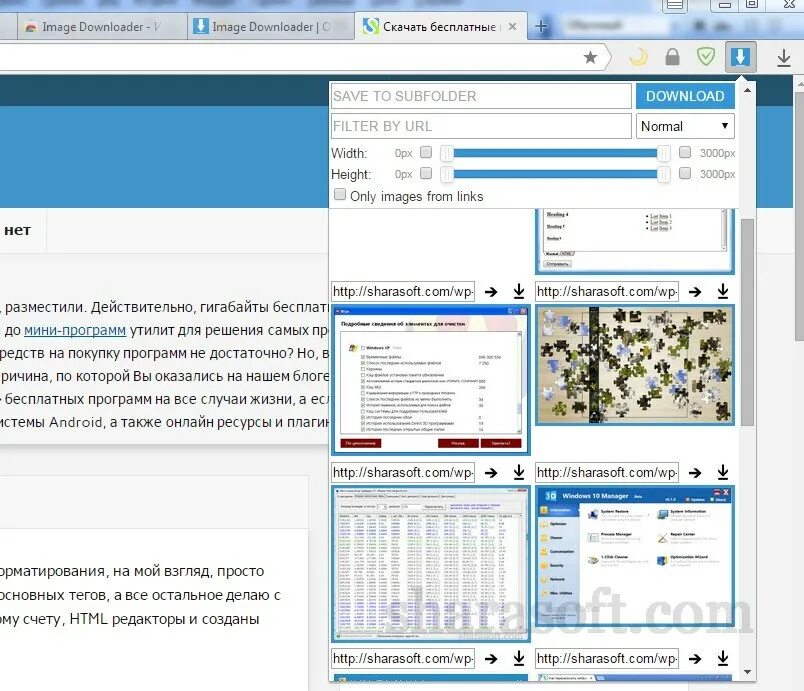Viewport: 804px width, 691px height.
Task: Open URL arrow in bottom-right URL row
Action: 695,659
